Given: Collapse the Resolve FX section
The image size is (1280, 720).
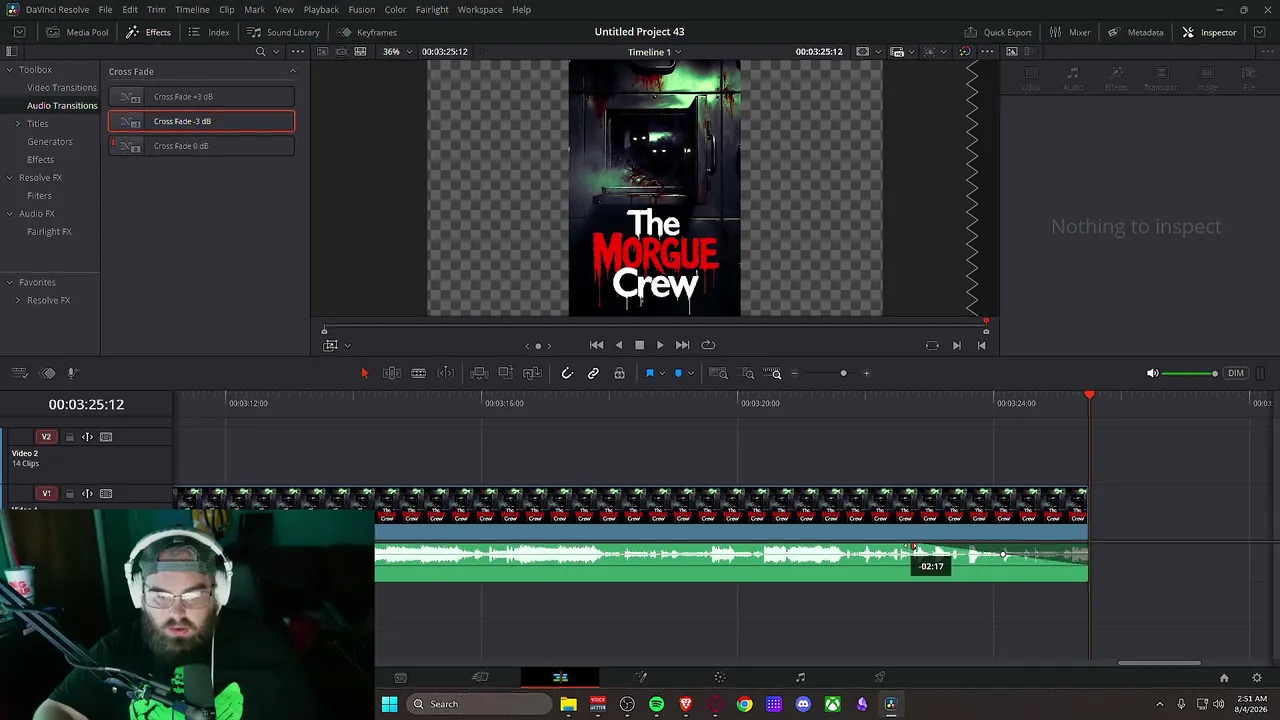Looking at the screenshot, I should pyautogui.click(x=9, y=178).
